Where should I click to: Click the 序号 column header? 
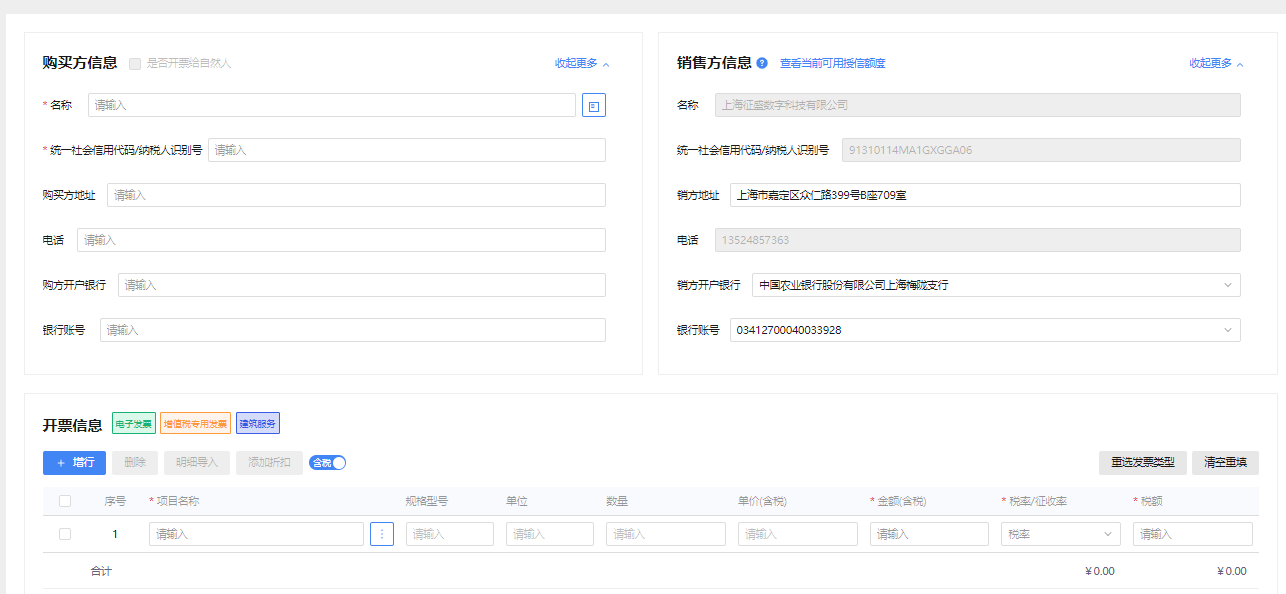(115, 501)
